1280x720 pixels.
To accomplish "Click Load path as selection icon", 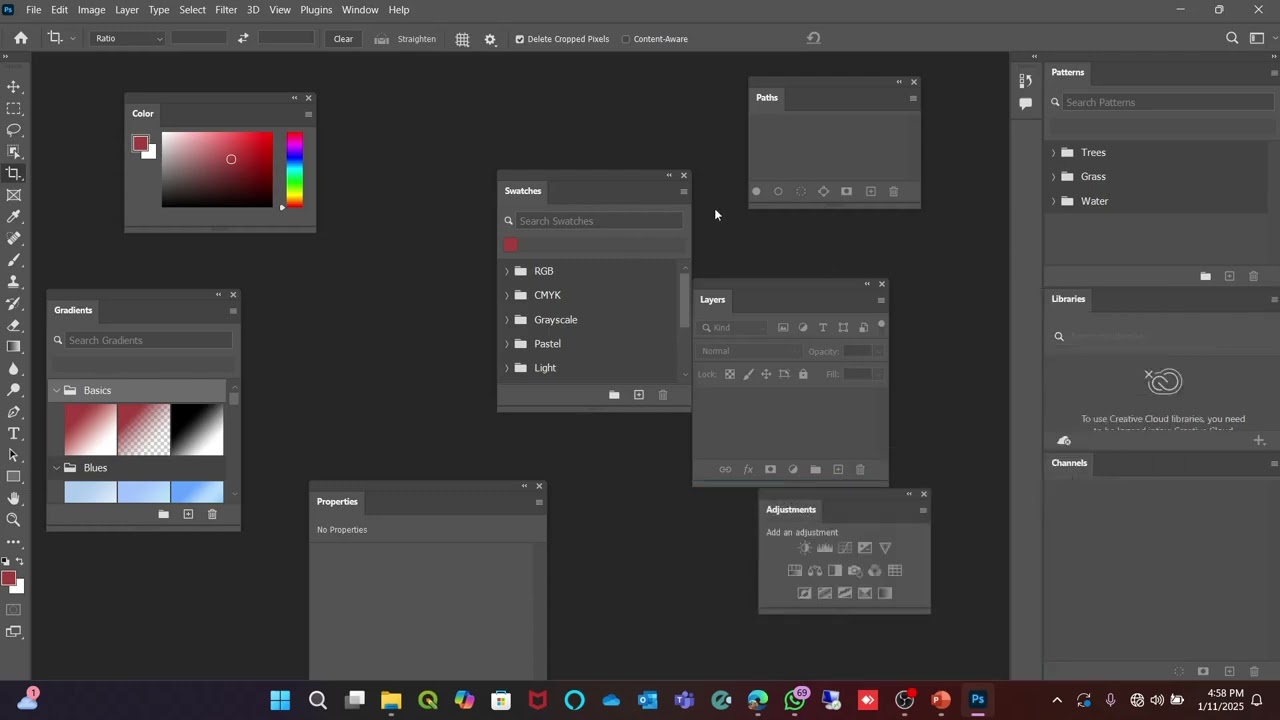I will pos(801,191).
